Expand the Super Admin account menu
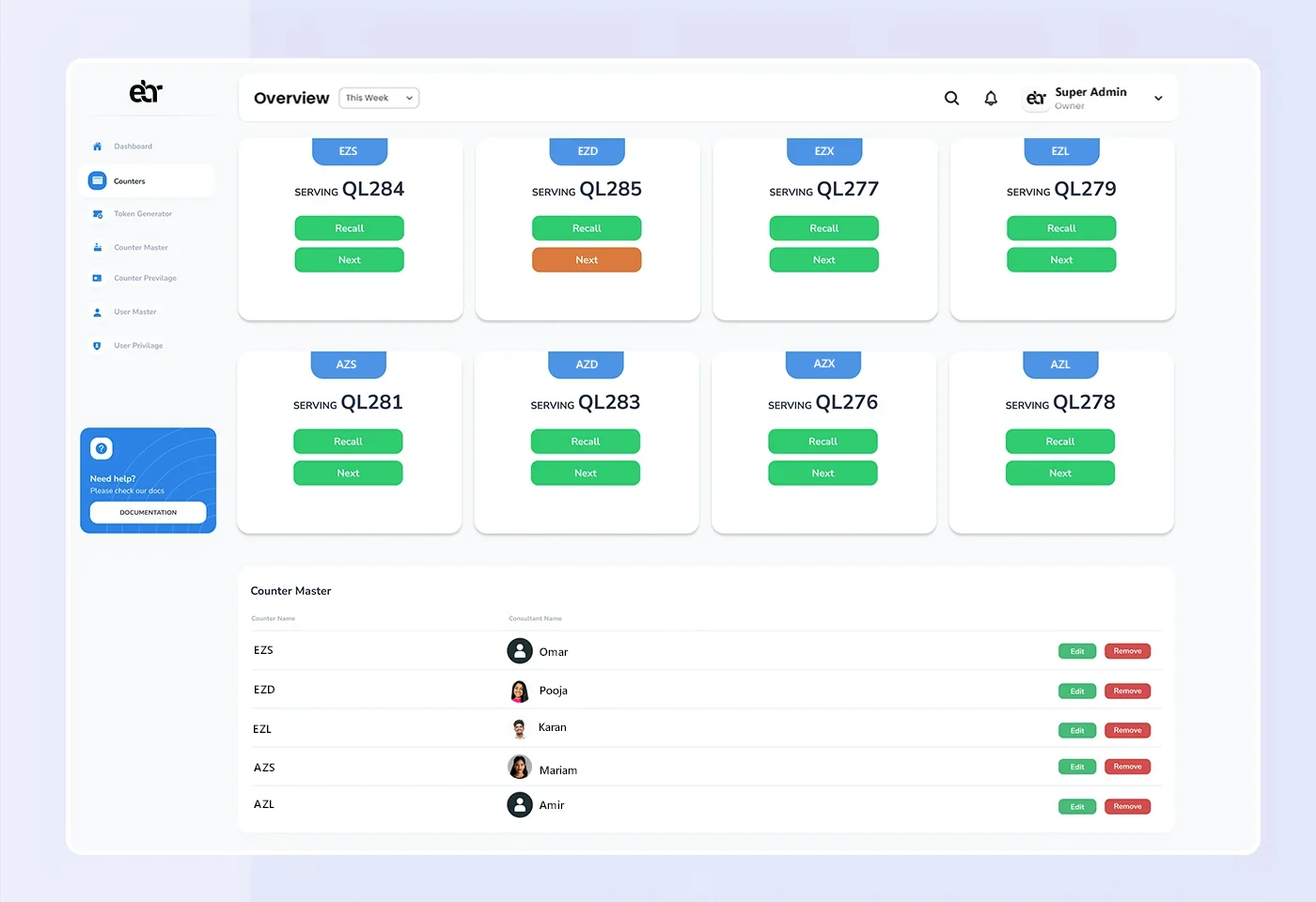Viewport: 1316px width, 902px height. [1090, 91]
